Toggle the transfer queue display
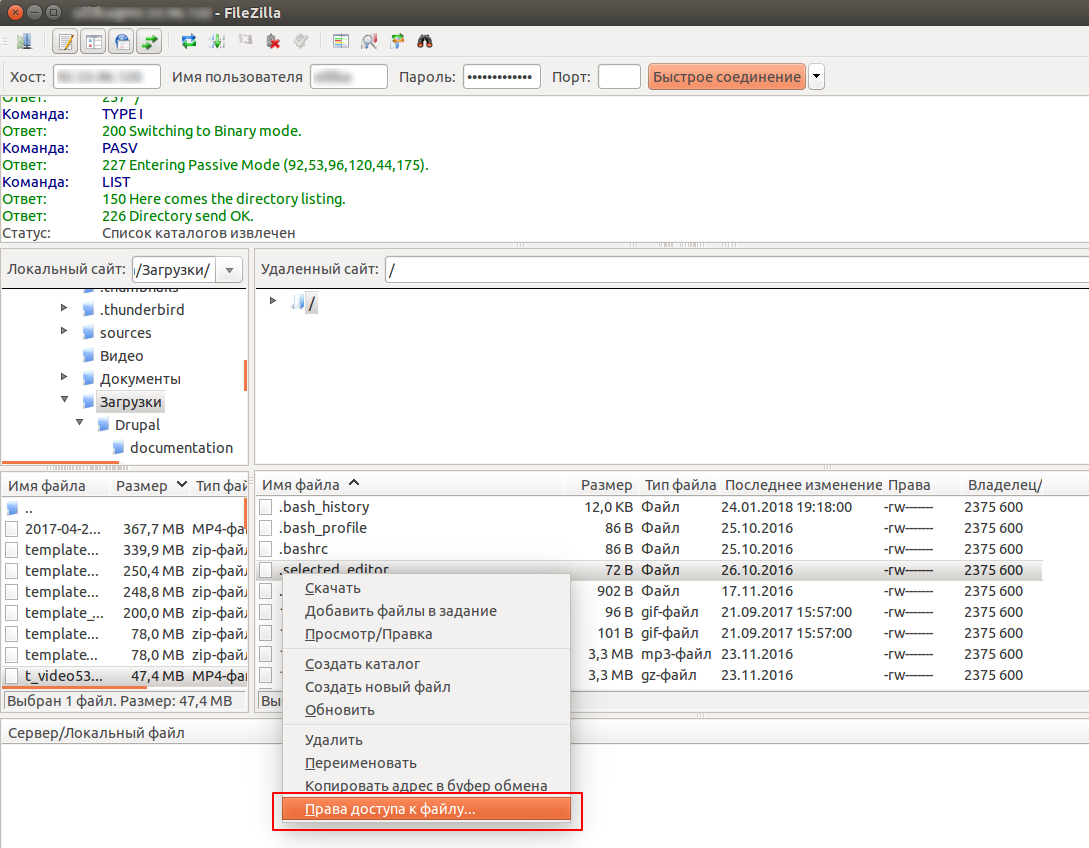The image size is (1089, 848). coord(150,42)
